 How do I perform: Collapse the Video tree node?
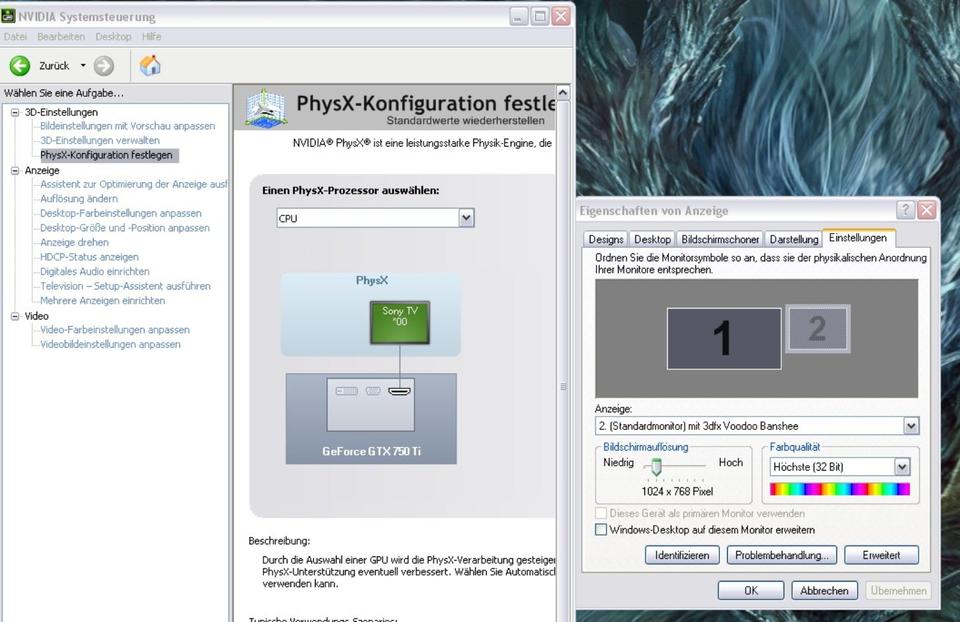pos(15,316)
